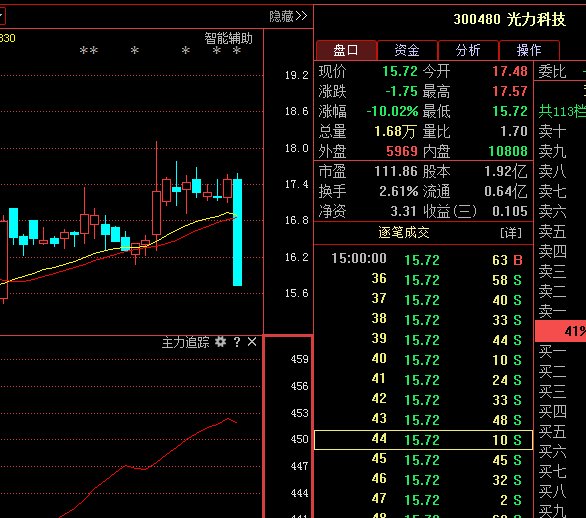Click the 18.0 price axis label
The image size is (586, 518).
296,148
